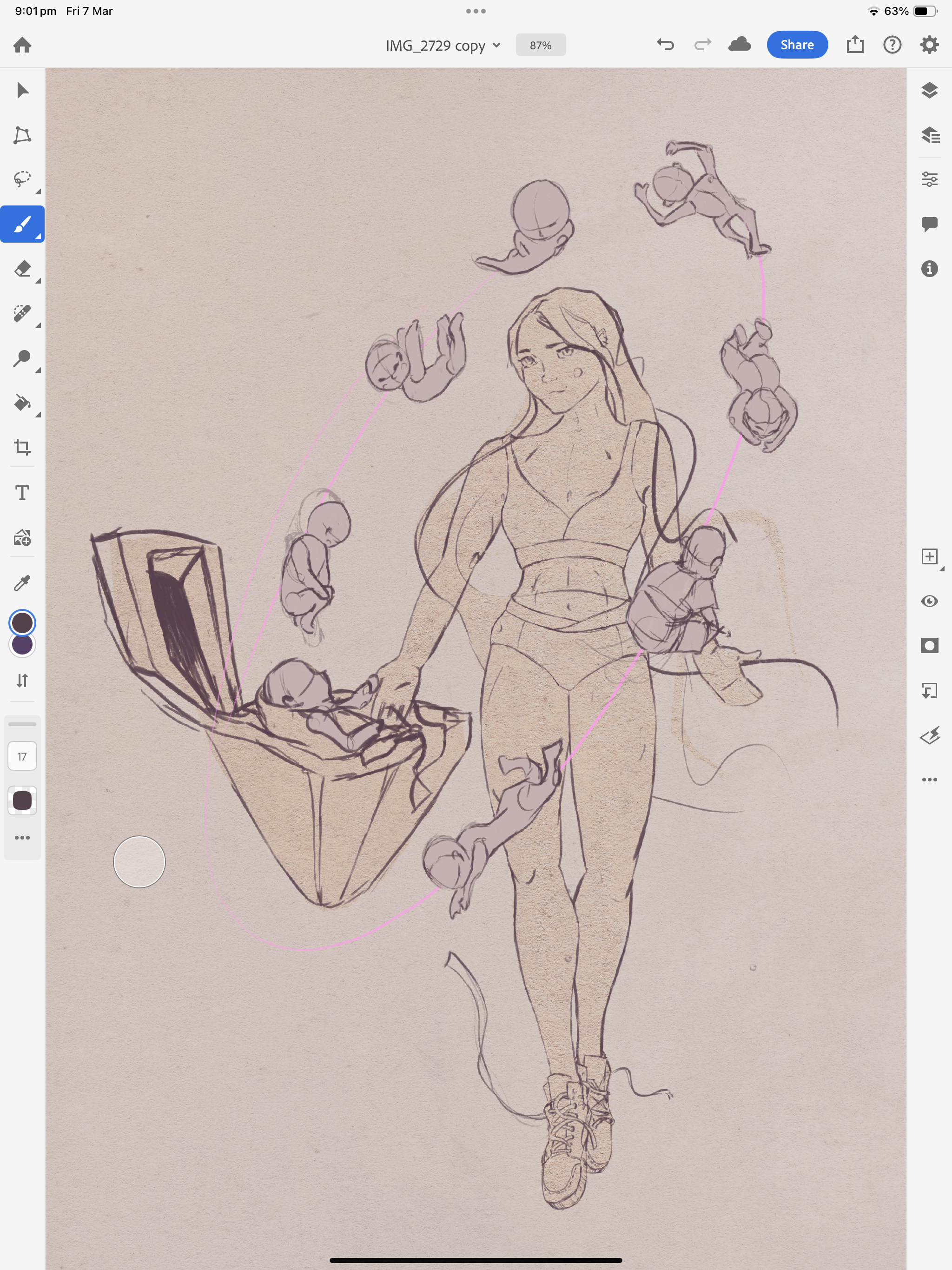Select the Crop tool

click(22, 447)
